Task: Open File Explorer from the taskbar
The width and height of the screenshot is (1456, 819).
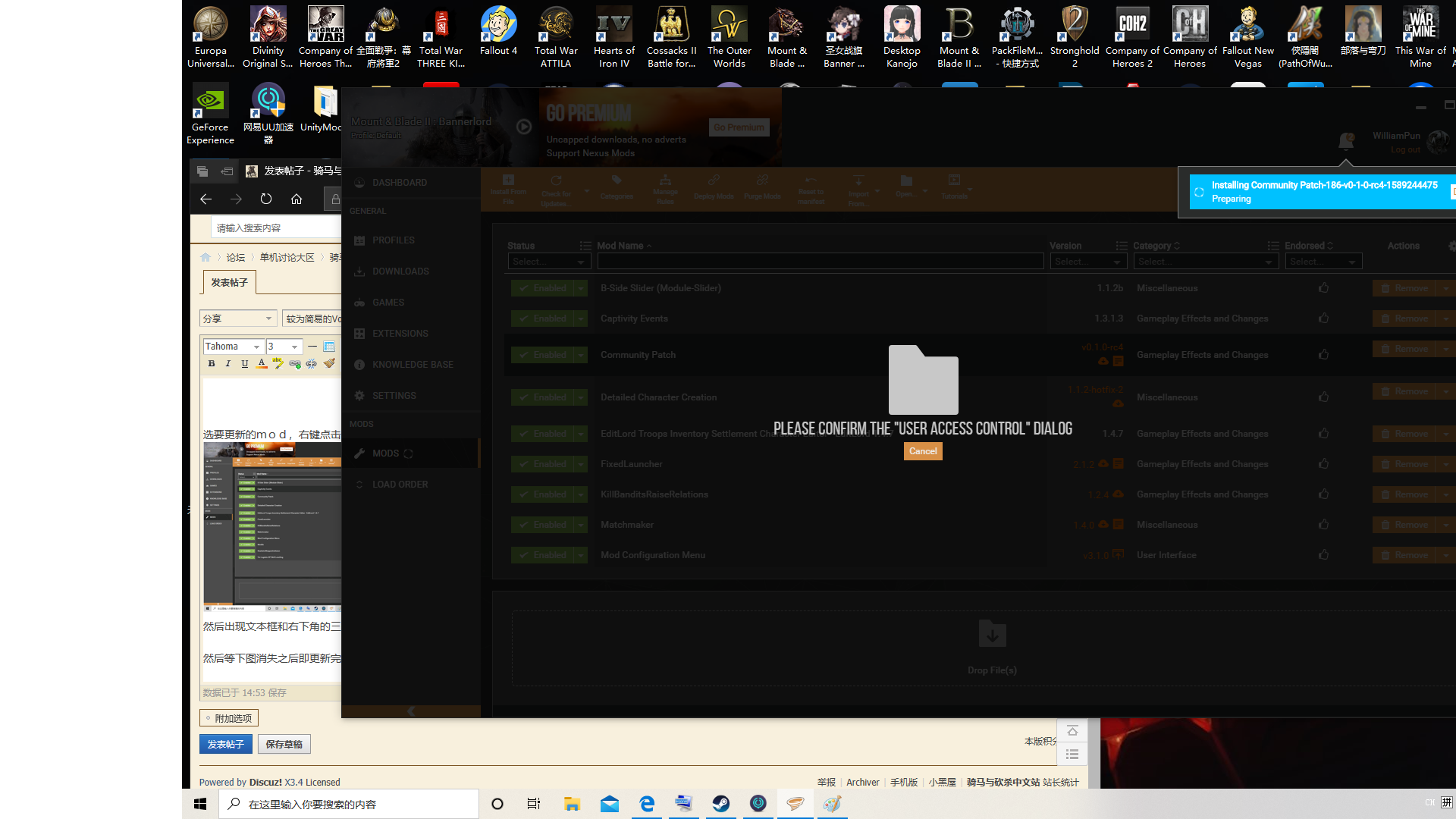Action: pyautogui.click(x=572, y=804)
